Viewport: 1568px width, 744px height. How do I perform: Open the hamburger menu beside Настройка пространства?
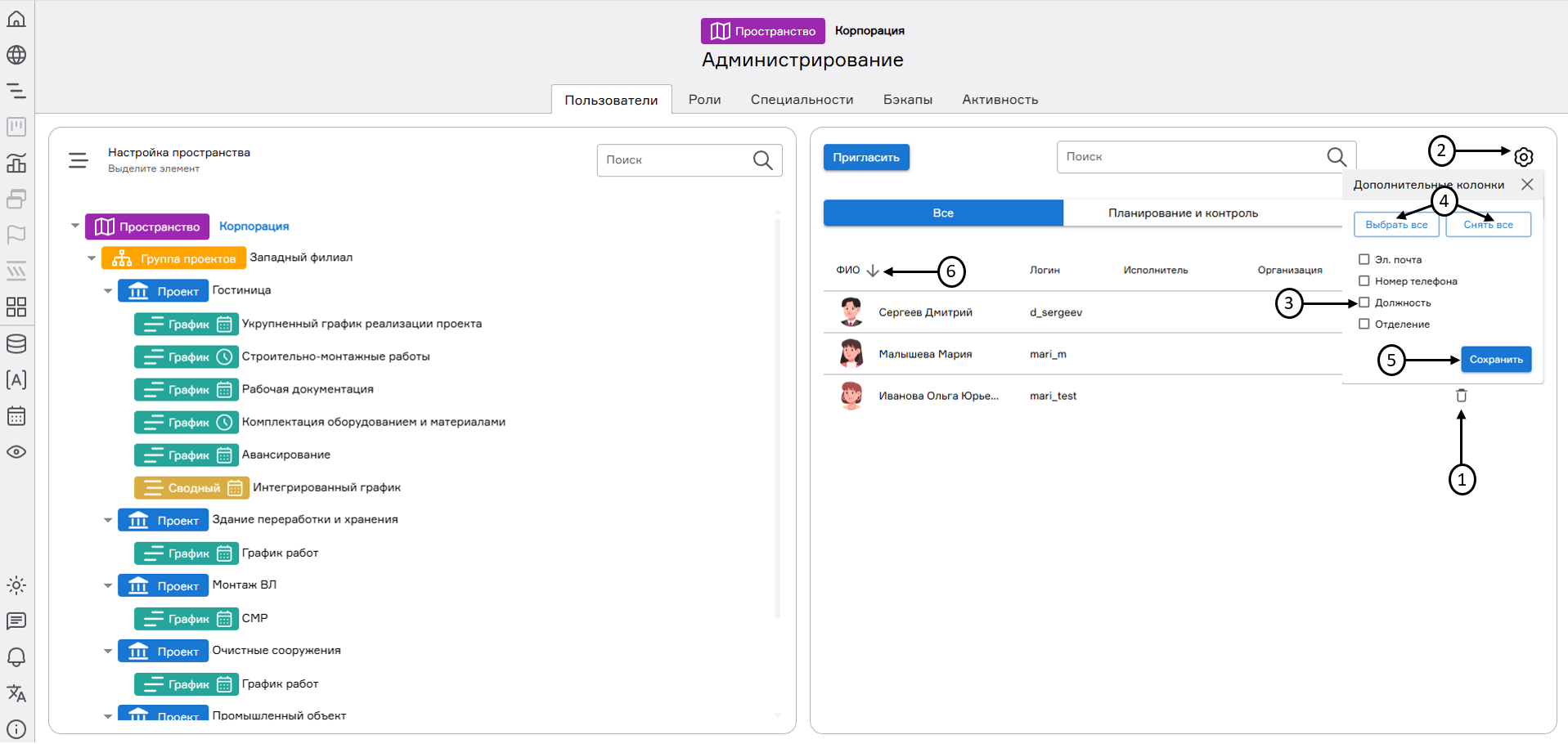(79, 160)
